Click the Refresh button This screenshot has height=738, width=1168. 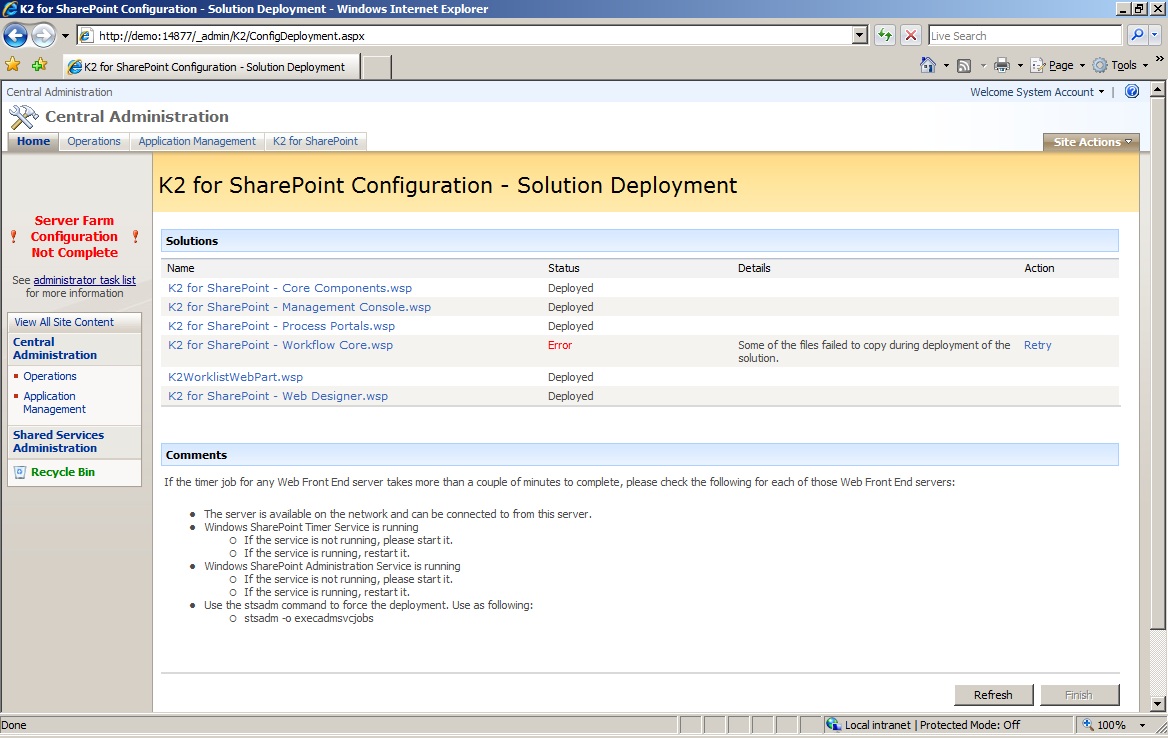point(993,695)
